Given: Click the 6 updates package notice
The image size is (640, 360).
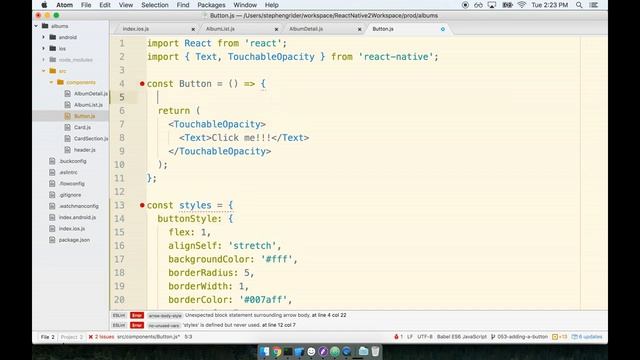Looking at the screenshot, I should tap(587, 337).
